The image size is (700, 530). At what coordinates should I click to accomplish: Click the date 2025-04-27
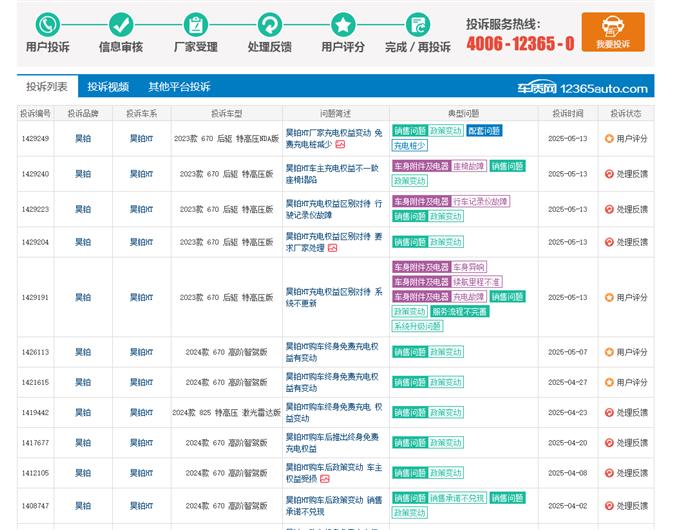click(x=568, y=382)
